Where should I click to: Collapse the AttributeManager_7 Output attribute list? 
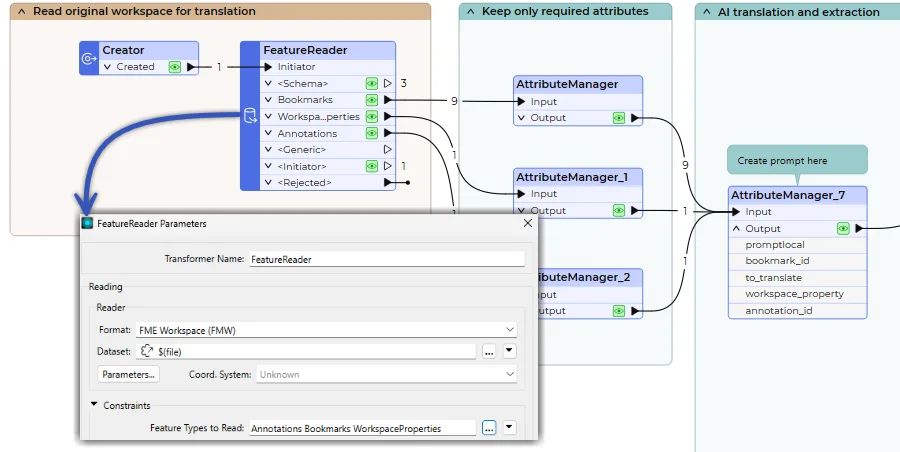pos(736,229)
